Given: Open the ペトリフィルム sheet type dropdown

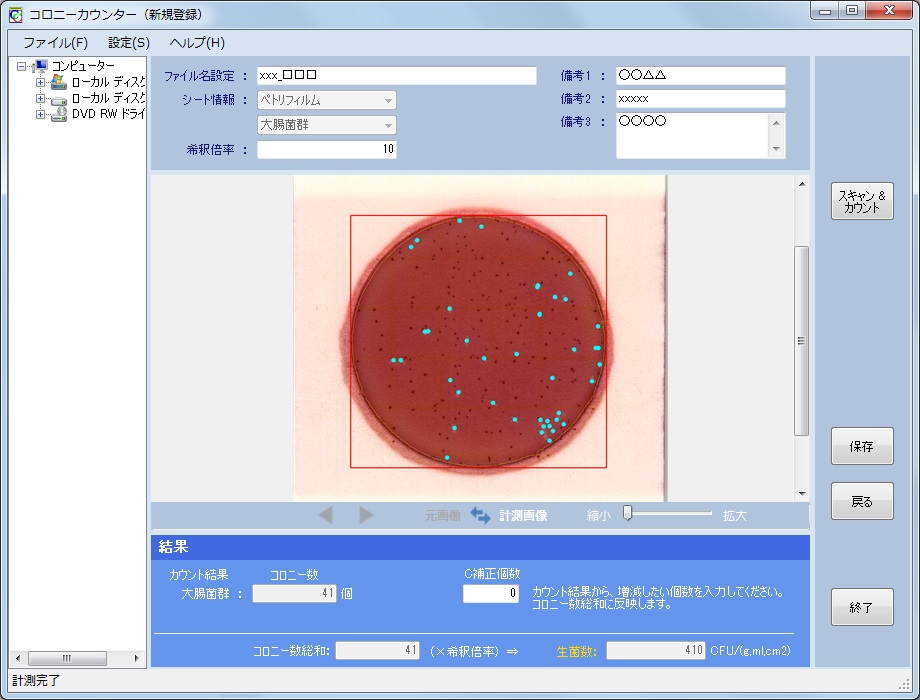Looking at the screenshot, I should [326, 100].
